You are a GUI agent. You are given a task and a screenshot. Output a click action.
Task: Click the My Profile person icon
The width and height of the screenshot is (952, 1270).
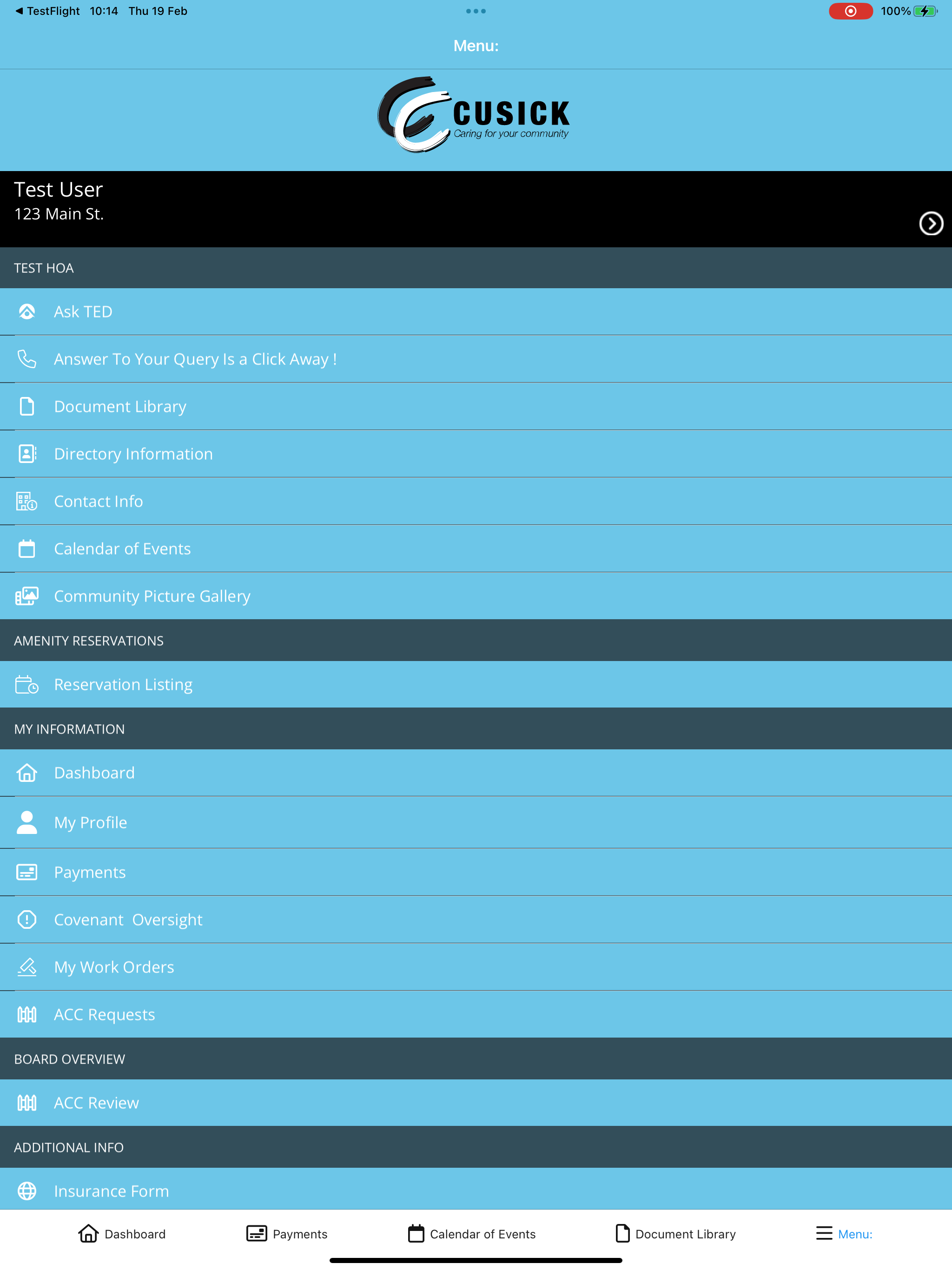tap(27, 822)
